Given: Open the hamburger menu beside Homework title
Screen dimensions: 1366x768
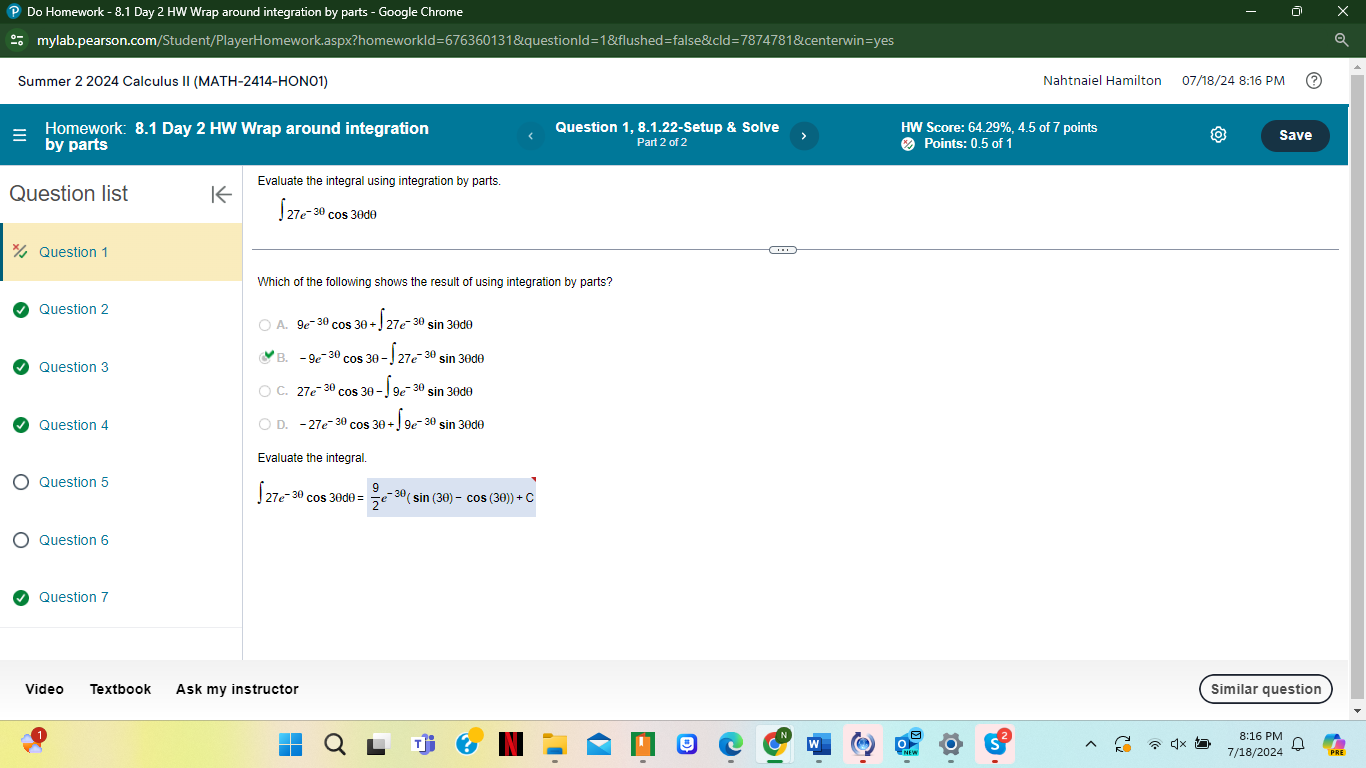Looking at the screenshot, I should [20, 136].
